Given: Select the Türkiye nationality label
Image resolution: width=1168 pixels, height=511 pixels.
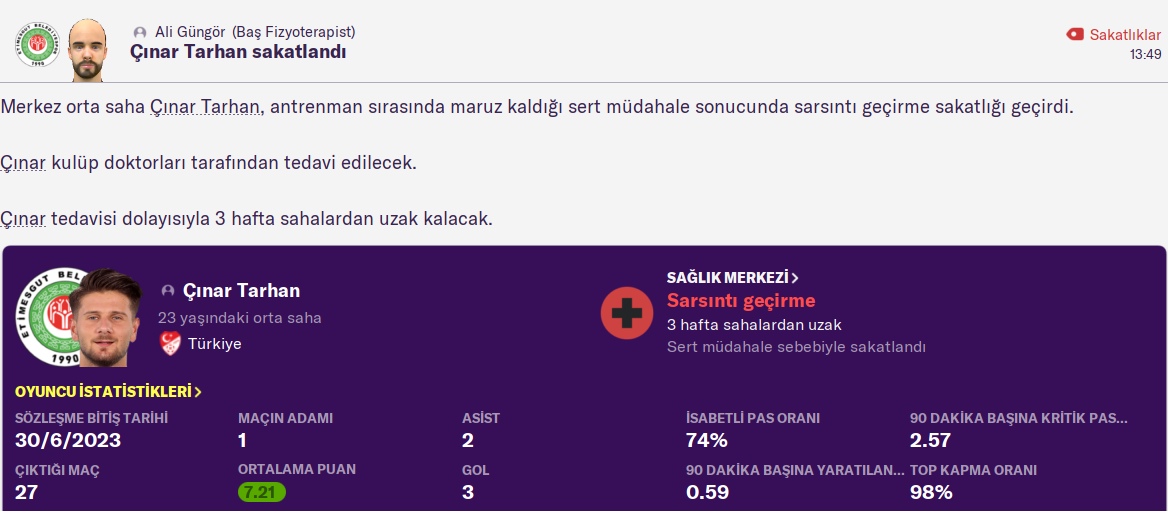Looking at the screenshot, I should pyautogui.click(x=214, y=344).
